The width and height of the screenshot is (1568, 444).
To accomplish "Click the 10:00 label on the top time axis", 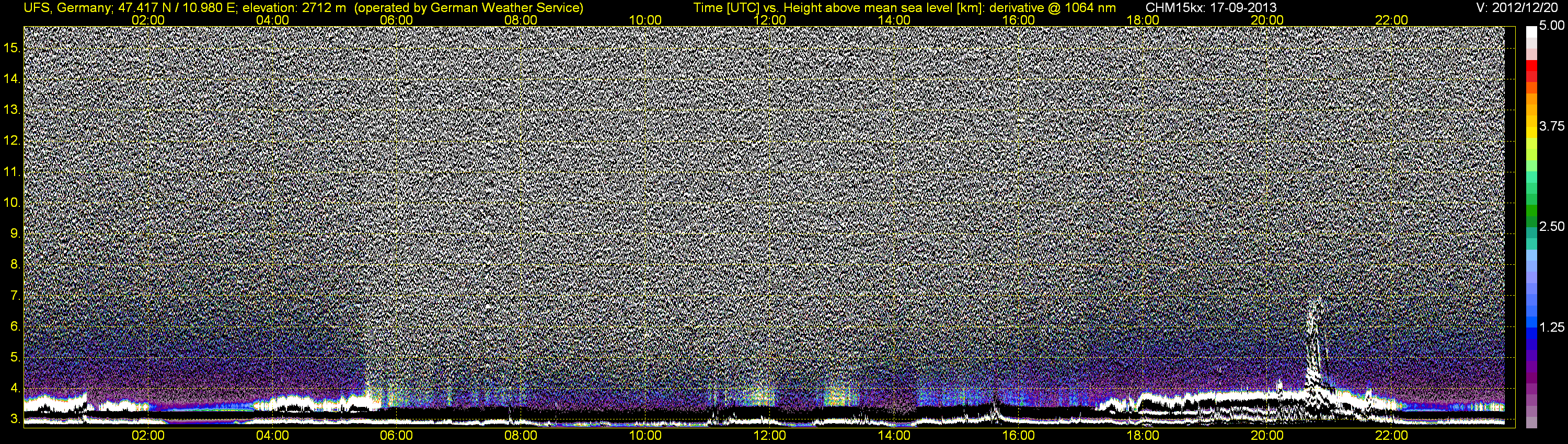I will (x=645, y=20).
